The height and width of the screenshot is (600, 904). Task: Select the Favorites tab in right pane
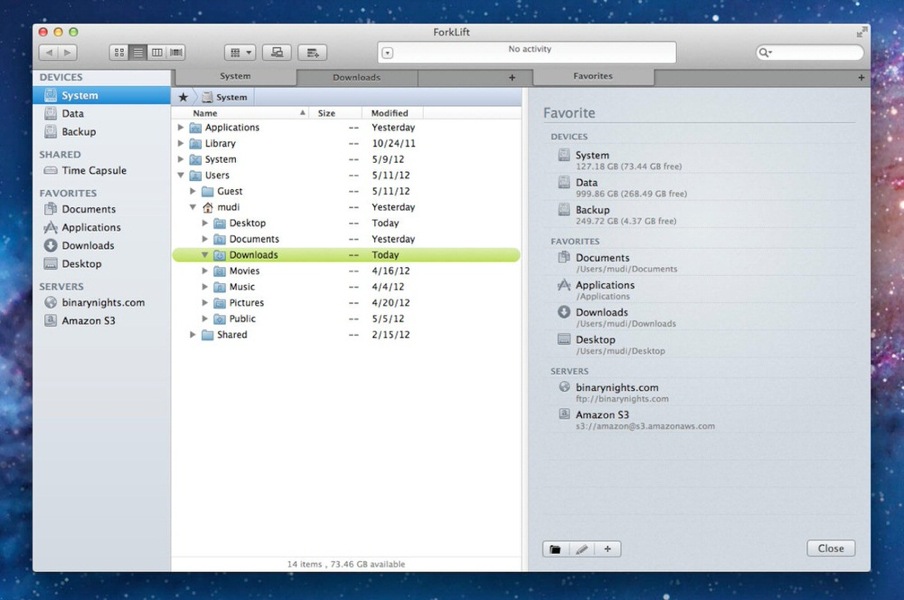point(593,76)
